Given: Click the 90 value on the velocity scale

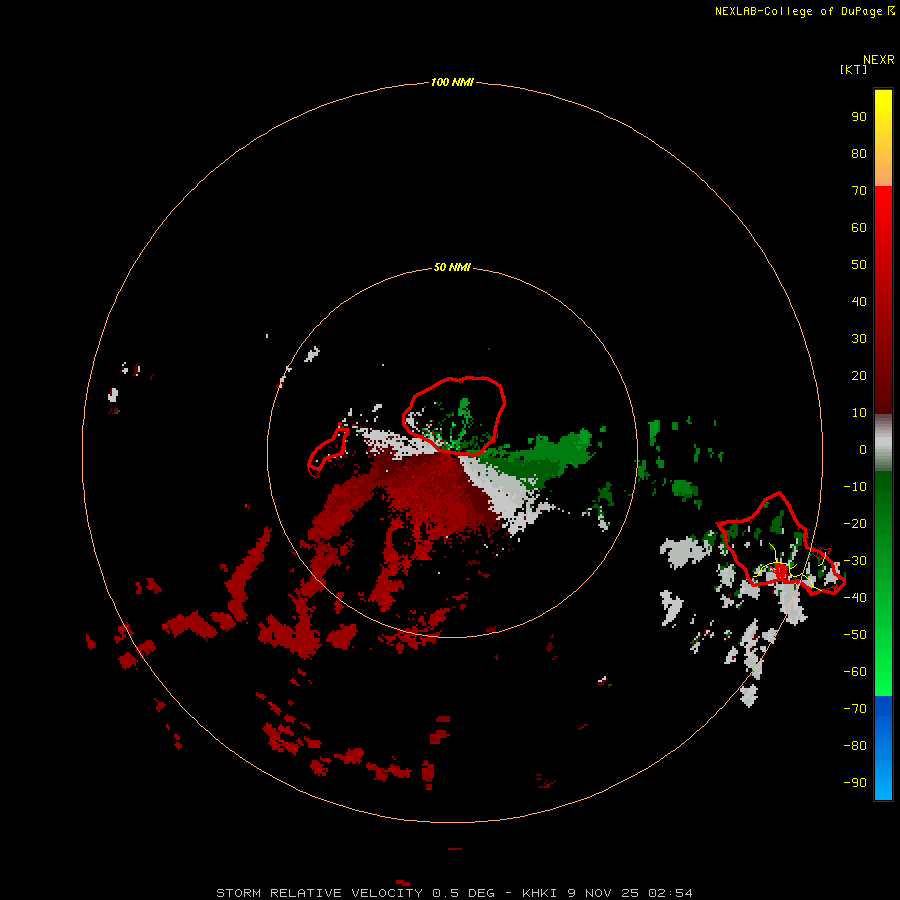Looking at the screenshot, I should click(859, 117).
